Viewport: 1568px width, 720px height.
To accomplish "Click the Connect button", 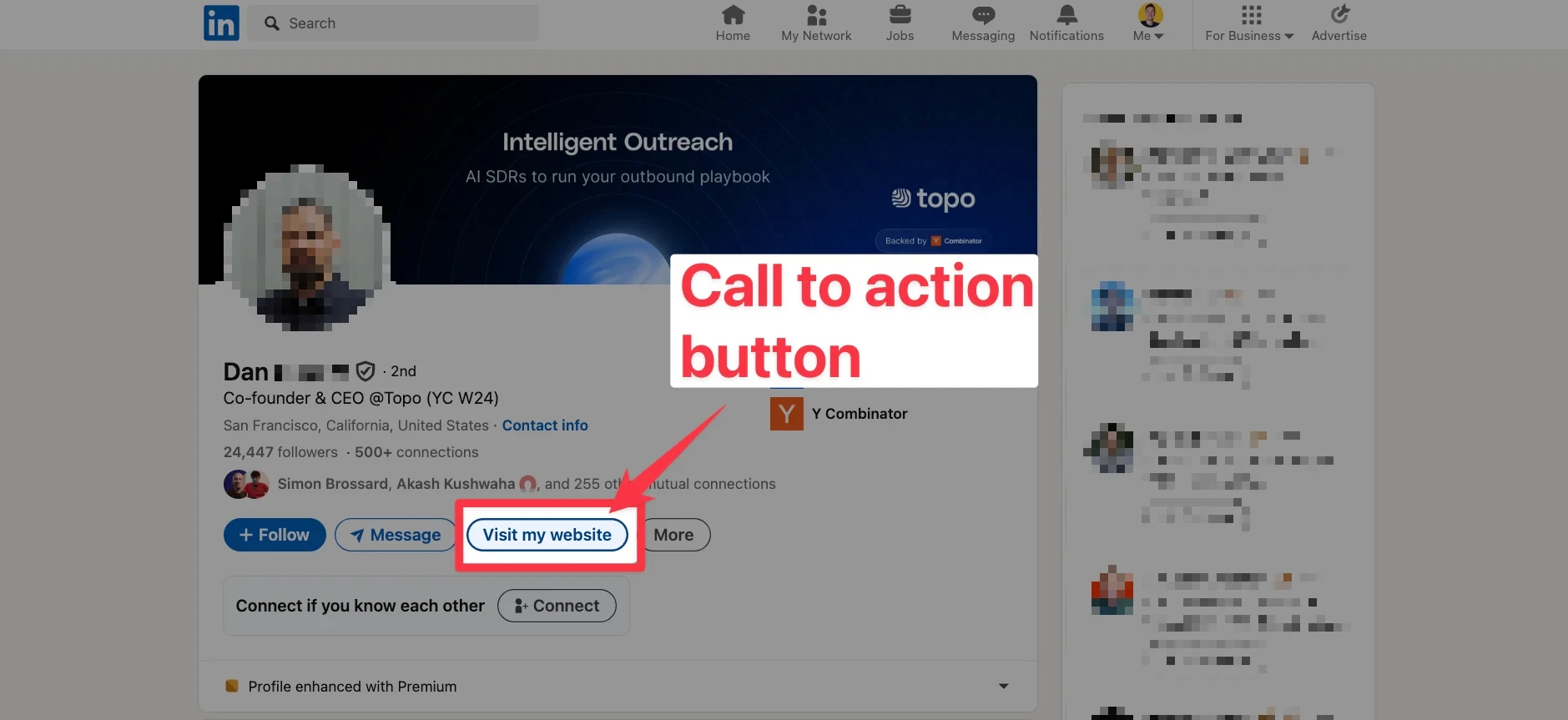I will click(557, 606).
